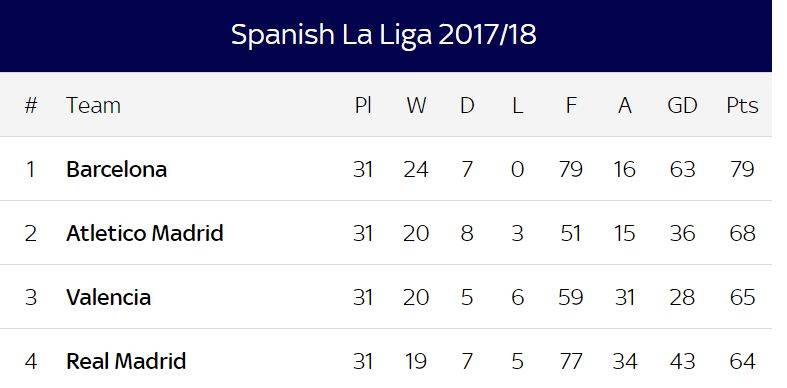This screenshot has width=787, height=388.
Task: Click Valencia's goal difference of 28
Action: click(682, 297)
